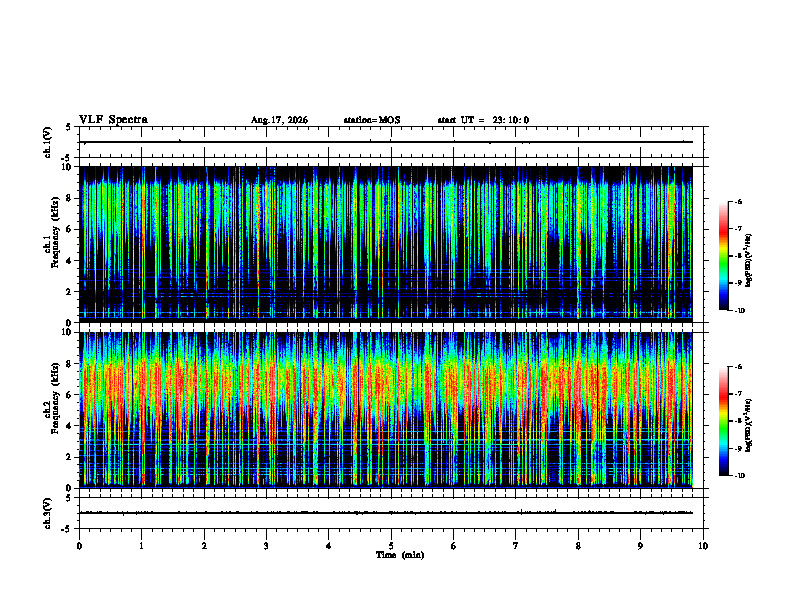Click the ch.3(V) waveform axis label
The height and width of the screenshot is (612, 792).
point(48,513)
